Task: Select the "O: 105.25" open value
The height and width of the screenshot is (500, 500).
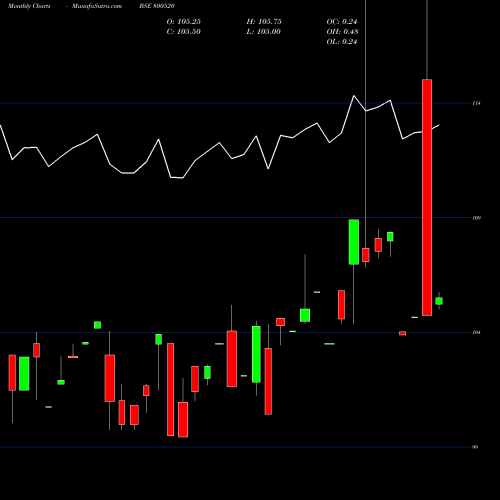Action: click(x=184, y=22)
